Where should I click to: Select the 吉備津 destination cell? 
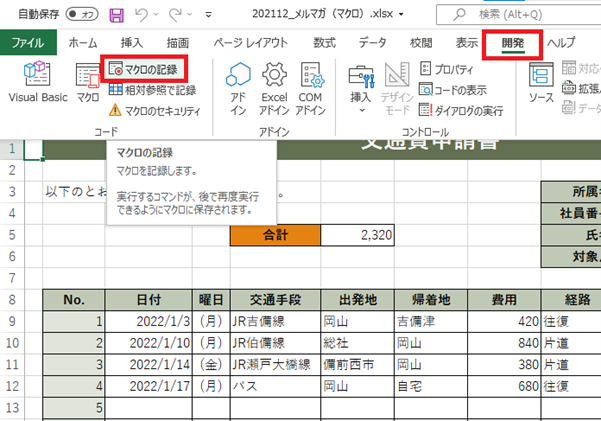(x=431, y=321)
